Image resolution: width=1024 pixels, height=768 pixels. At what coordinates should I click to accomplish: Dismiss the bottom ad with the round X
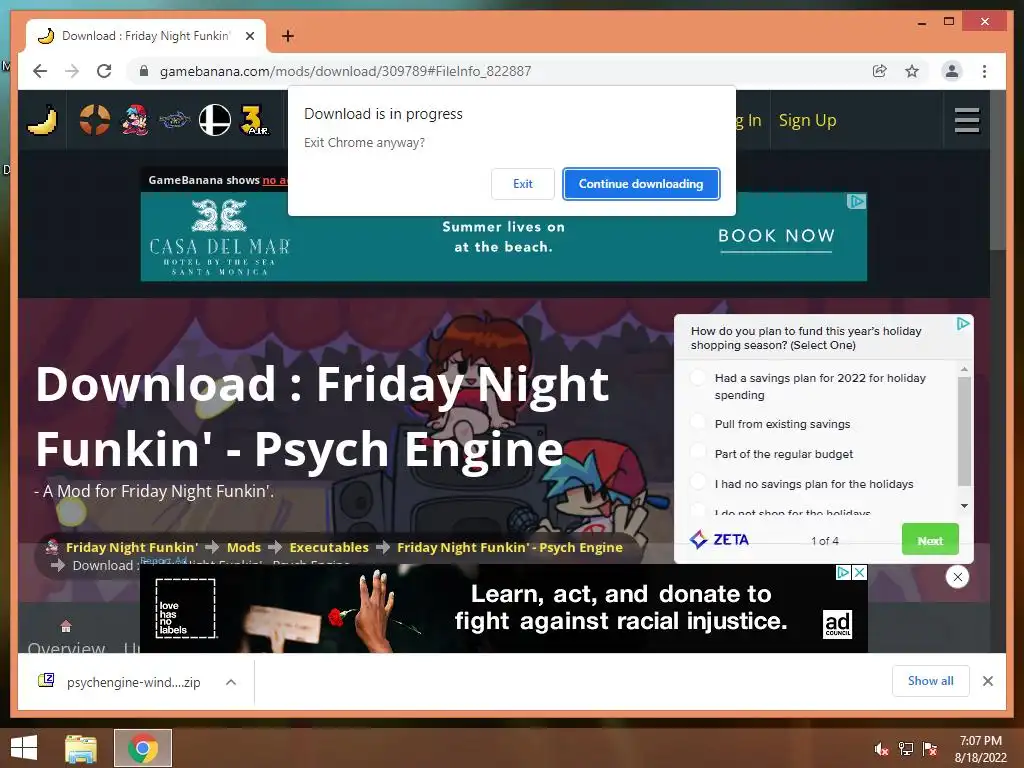pyautogui.click(x=957, y=577)
